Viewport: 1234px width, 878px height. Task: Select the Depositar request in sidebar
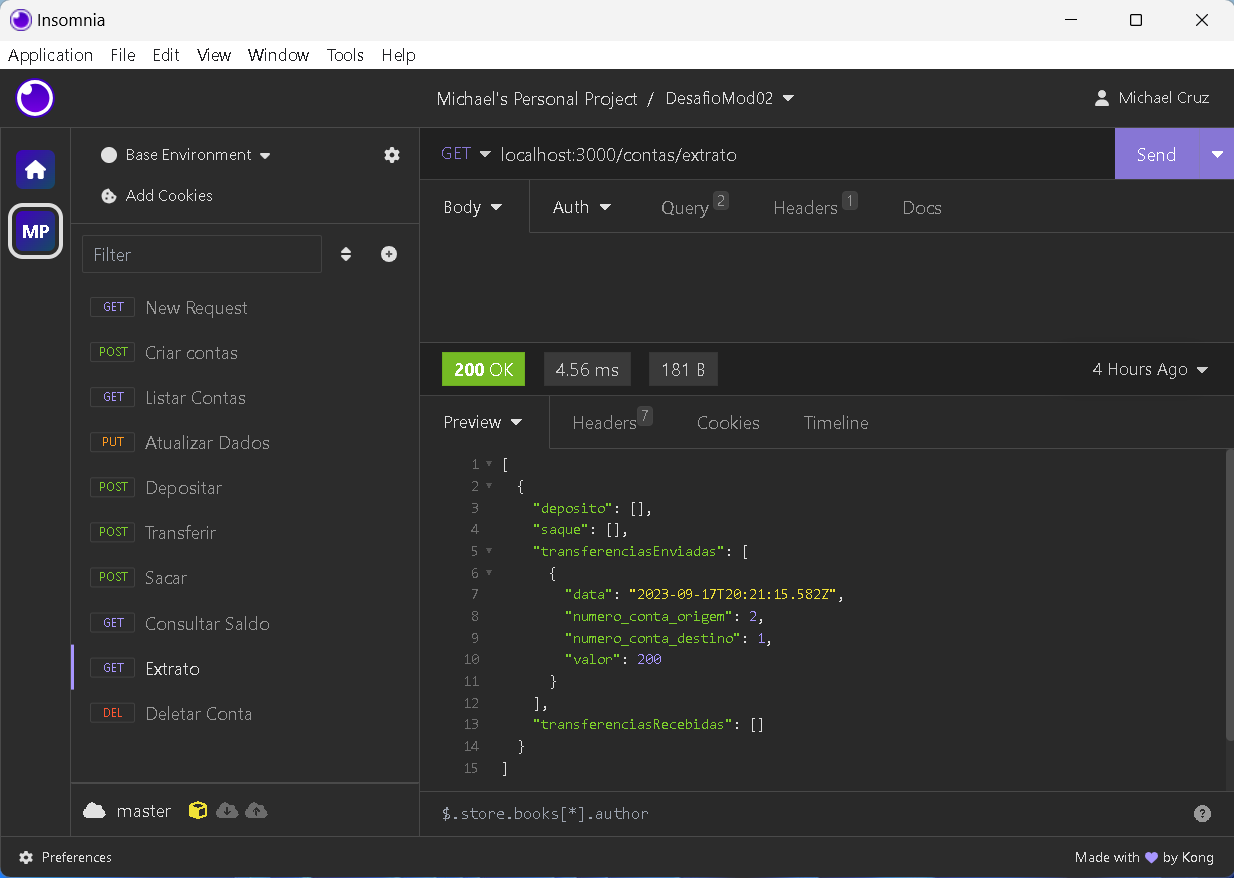click(x=183, y=488)
